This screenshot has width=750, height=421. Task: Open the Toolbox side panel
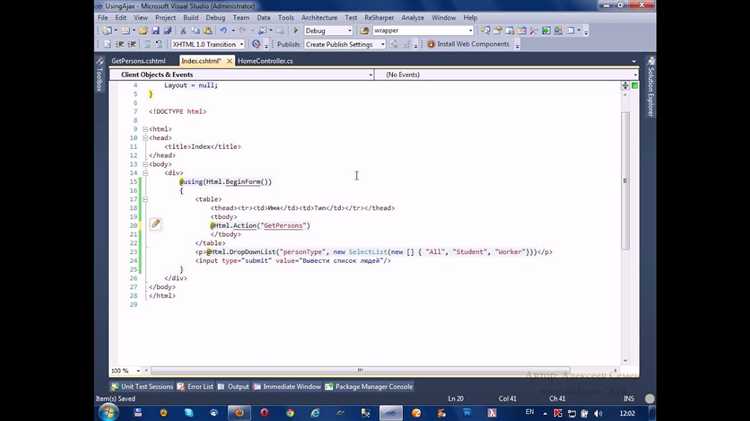click(98, 80)
